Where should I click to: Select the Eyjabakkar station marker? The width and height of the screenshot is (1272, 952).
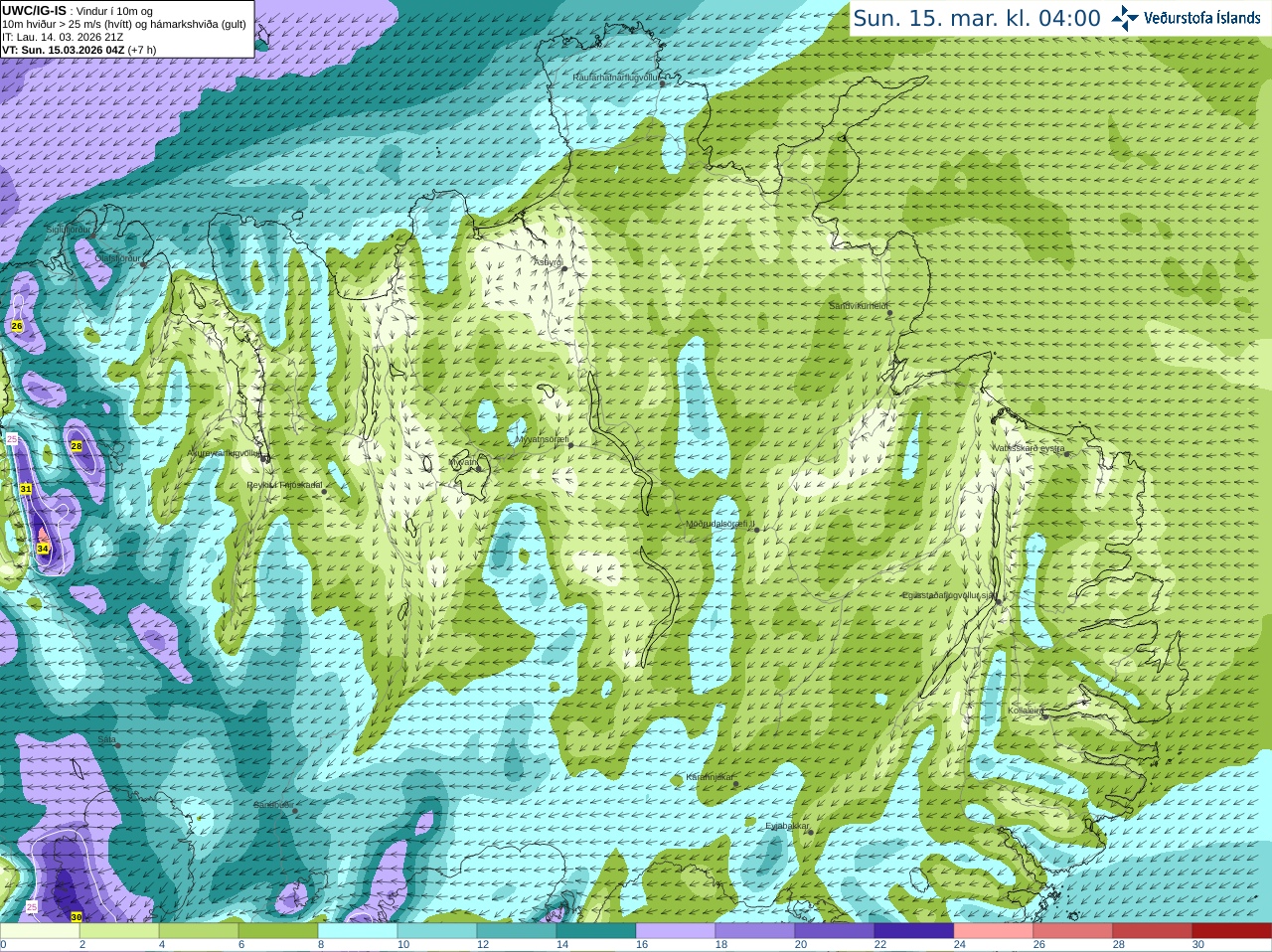[x=811, y=832]
